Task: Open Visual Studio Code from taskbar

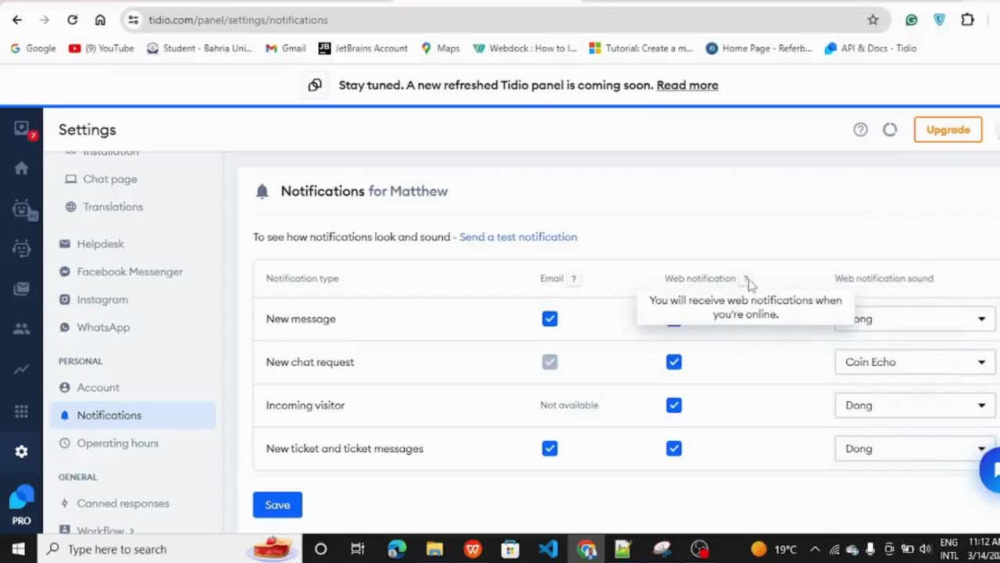Action: (x=548, y=549)
